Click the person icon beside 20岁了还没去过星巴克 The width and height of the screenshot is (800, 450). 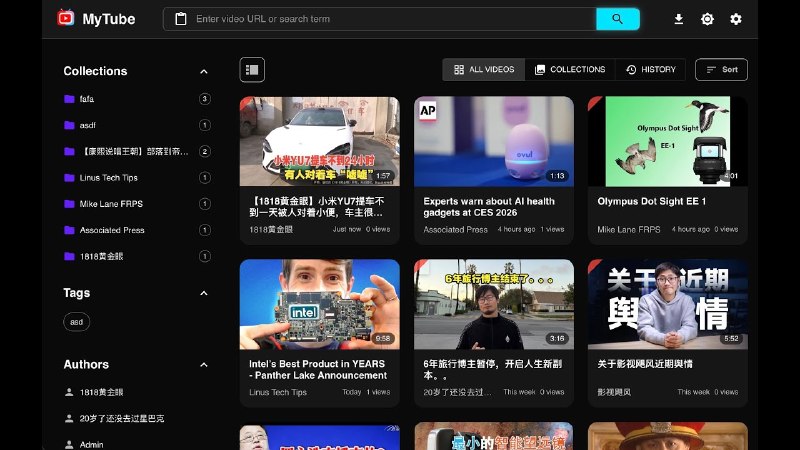click(x=69, y=418)
